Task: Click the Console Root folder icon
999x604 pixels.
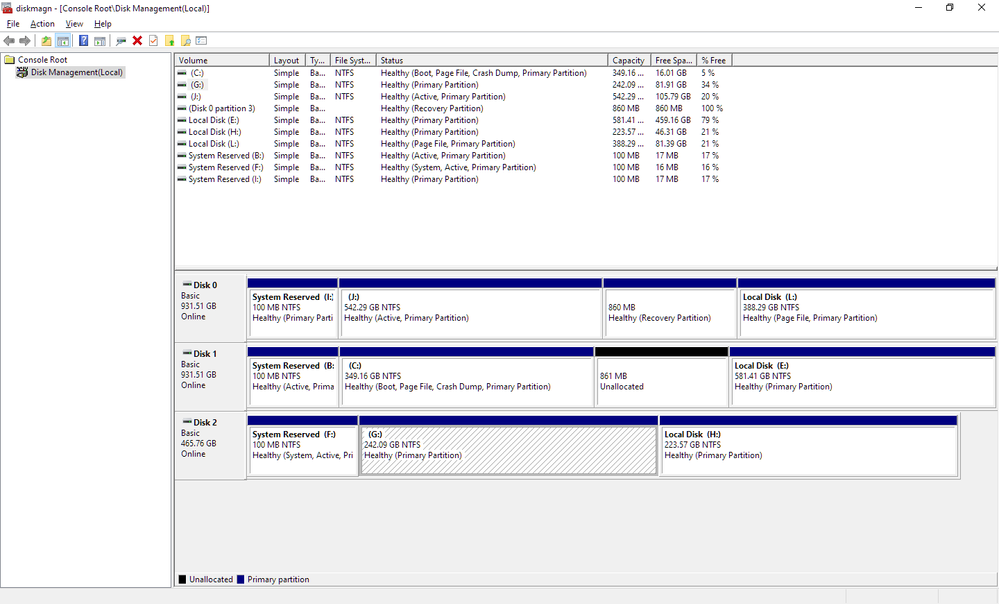Action: click(10, 60)
